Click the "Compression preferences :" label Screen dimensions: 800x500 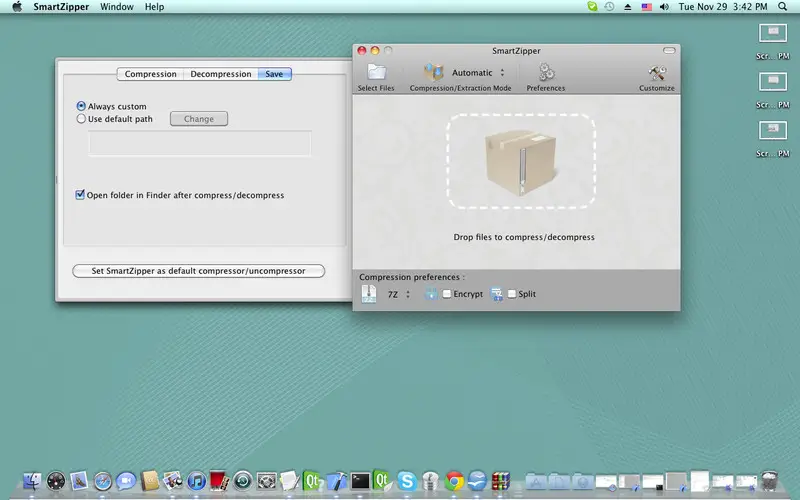click(412, 277)
